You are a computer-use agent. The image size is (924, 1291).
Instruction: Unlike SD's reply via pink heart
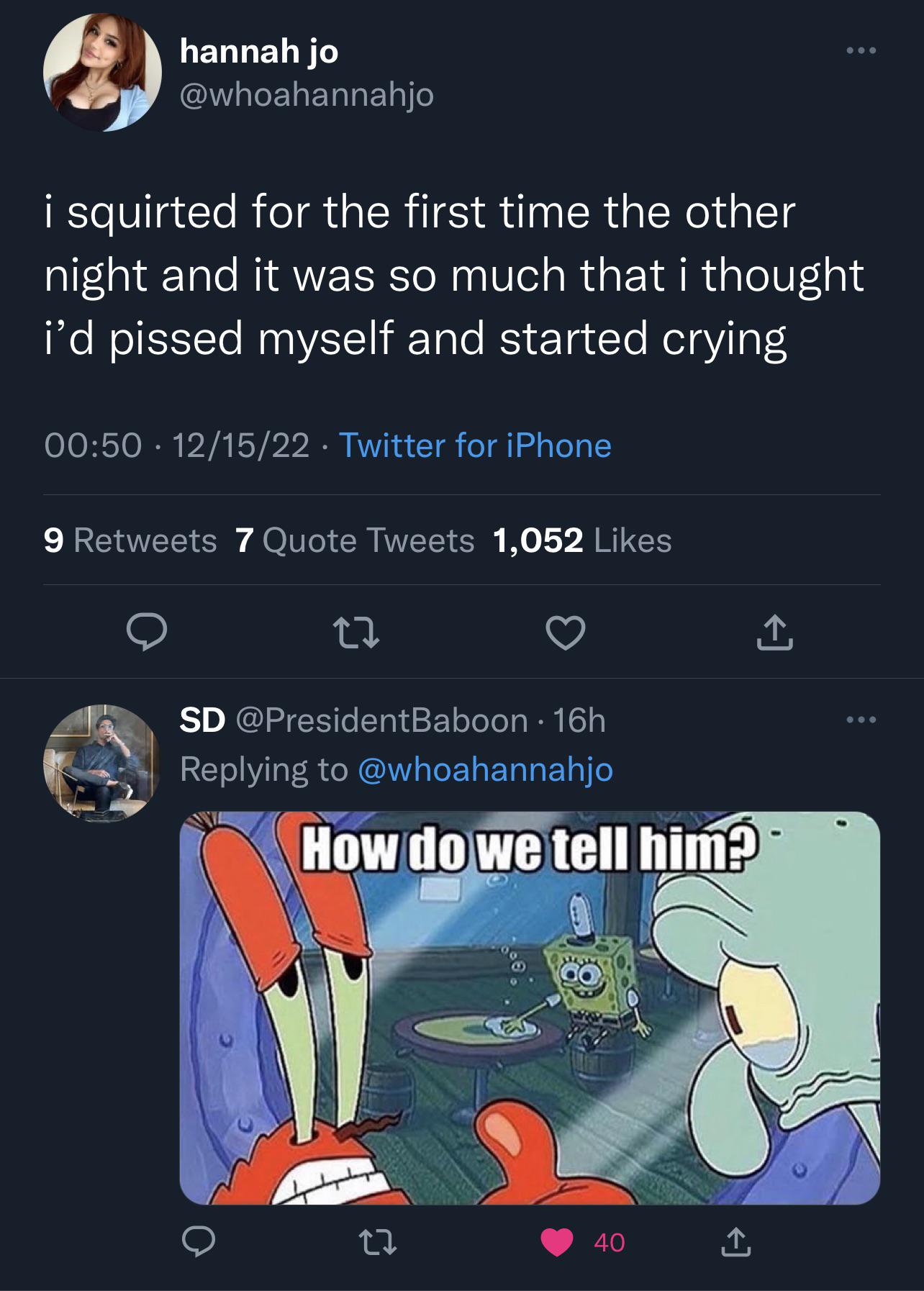point(557,1241)
